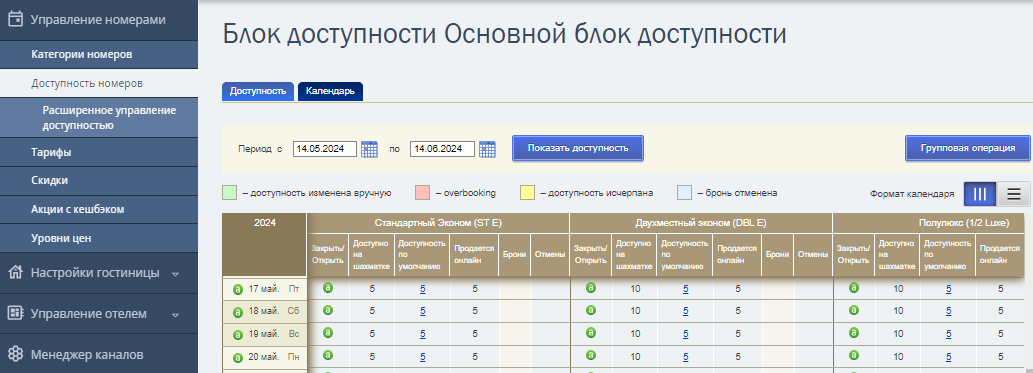The image size is (1033, 373).
Task: Switch to the Календарь tab
Action: [331, 92]
